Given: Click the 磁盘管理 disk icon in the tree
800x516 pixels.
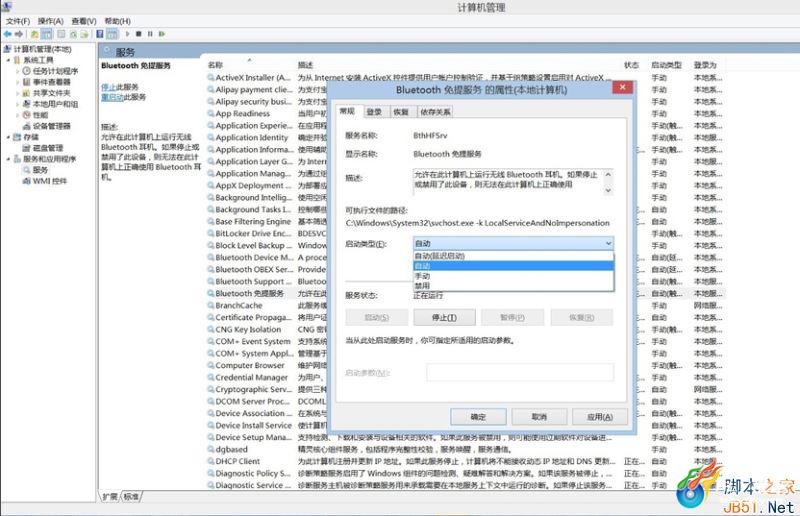Looking at the screenshot, I should [27, 148].
